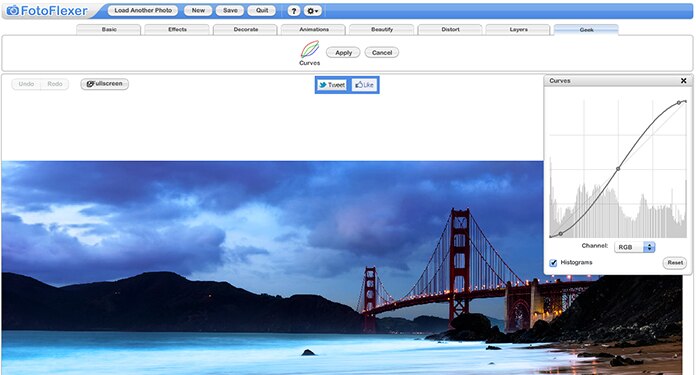Select the bottom-left curve control point
Viewport: 696px width, 375px height.
coord(561,233)
